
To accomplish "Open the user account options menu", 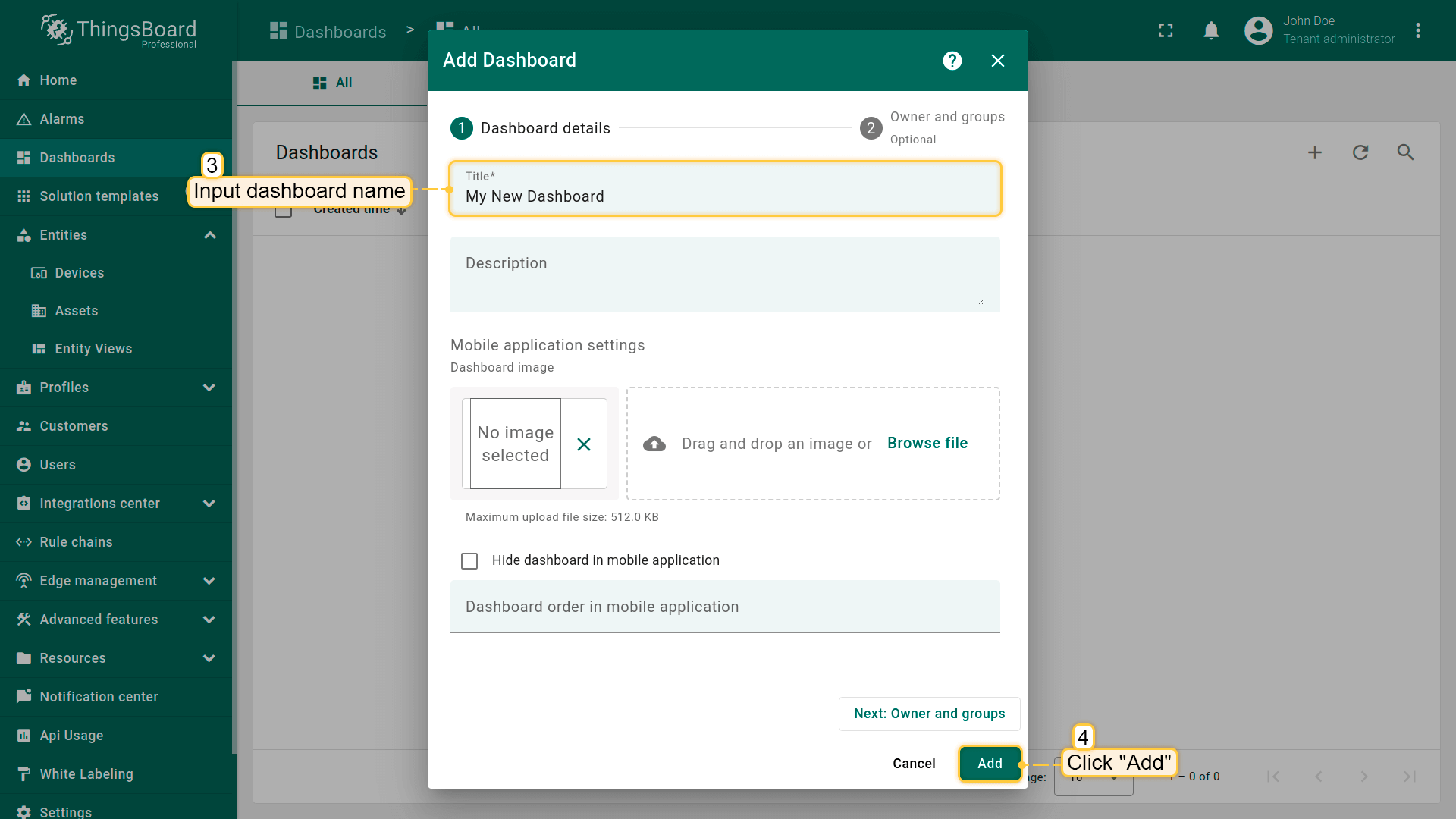I will pos(1418,30).
